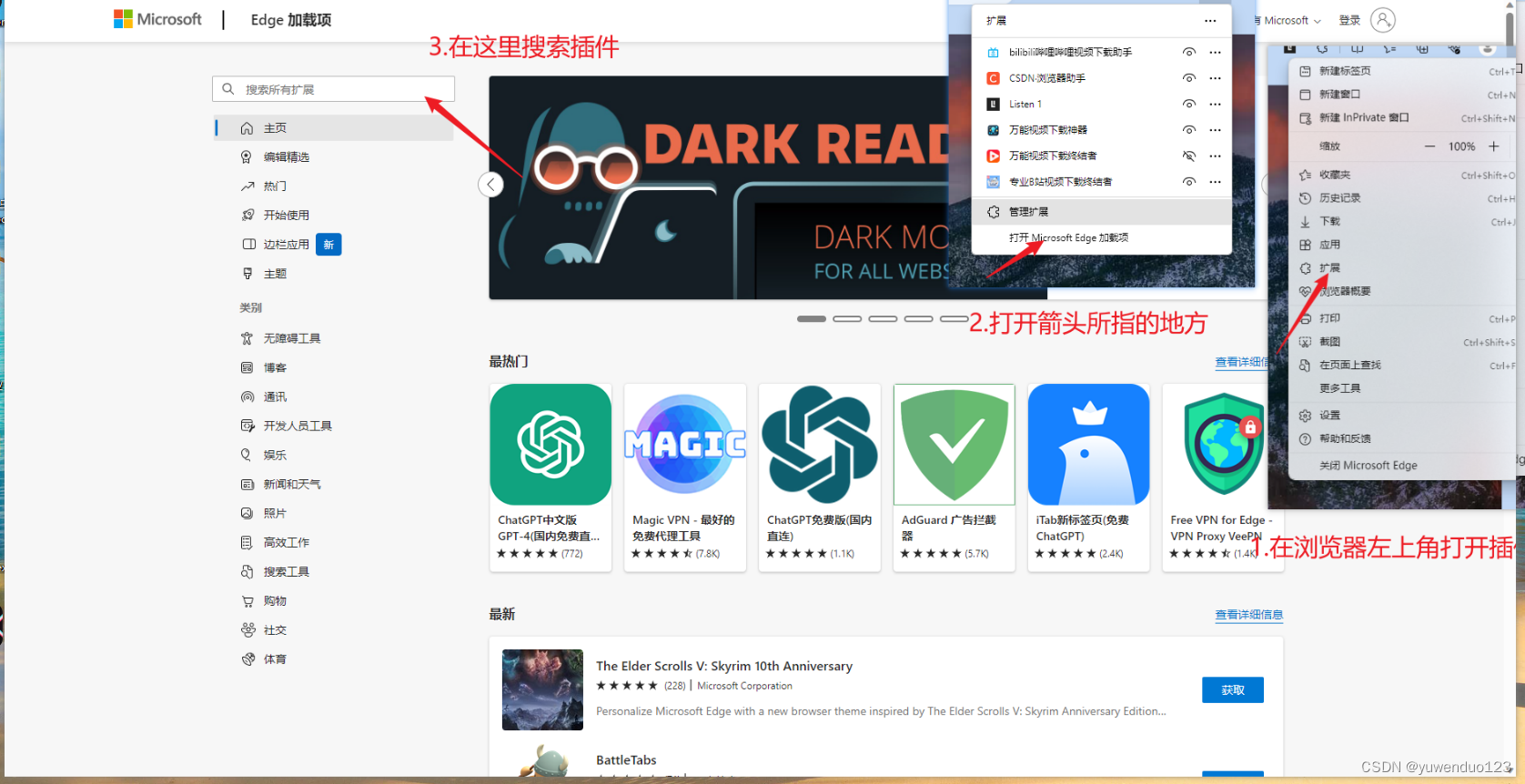Open more options for bilibili哔哩哔哩视频下载助手
Image resolution: width=1525 pixels, height=784 pixels.
tap(1215, 53)
